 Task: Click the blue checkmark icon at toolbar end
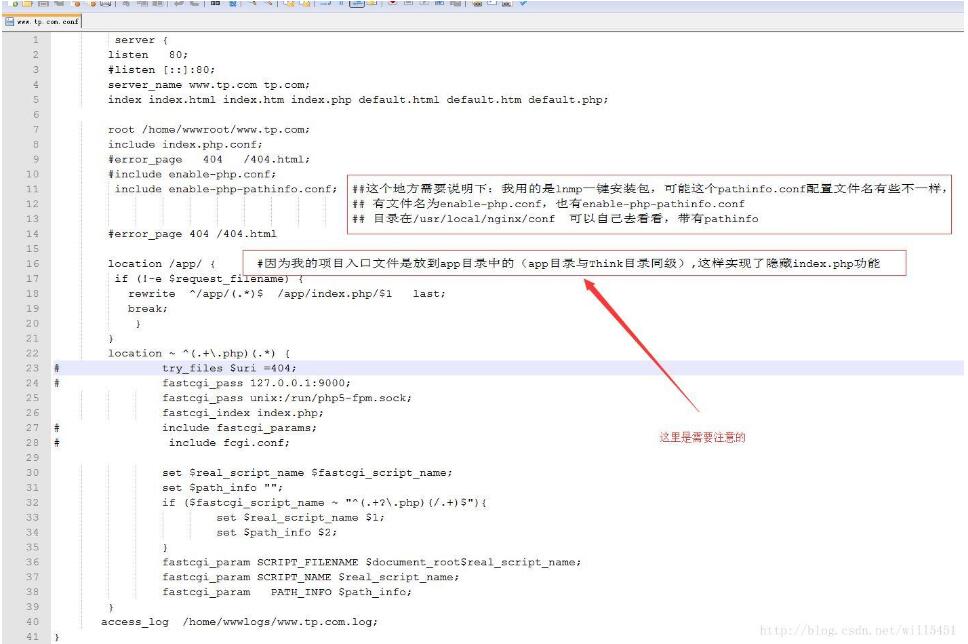[523, 4]
